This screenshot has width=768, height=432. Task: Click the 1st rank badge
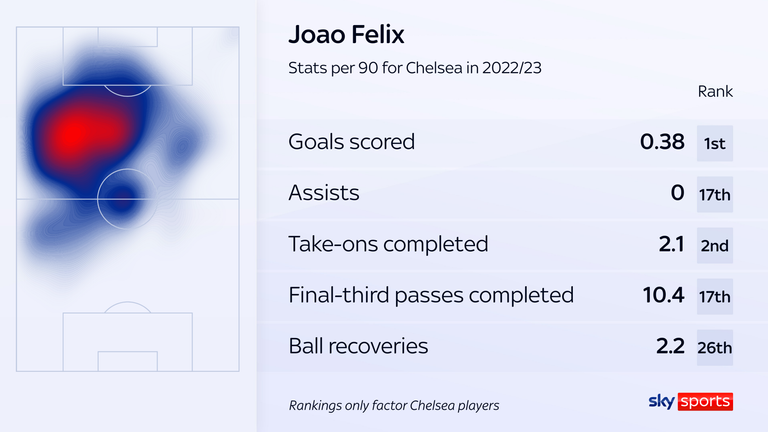[715, 143]
